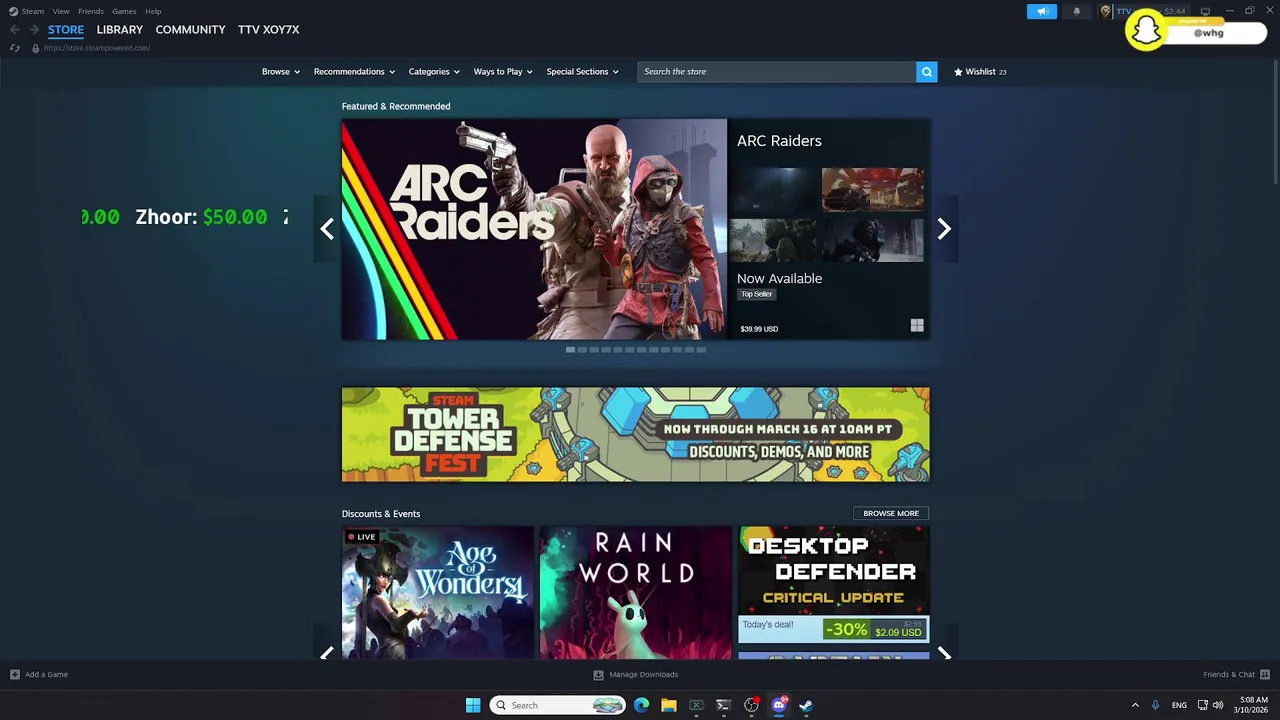
Task: Expand the Ways to Play dropdown
Action: (503, 72)
